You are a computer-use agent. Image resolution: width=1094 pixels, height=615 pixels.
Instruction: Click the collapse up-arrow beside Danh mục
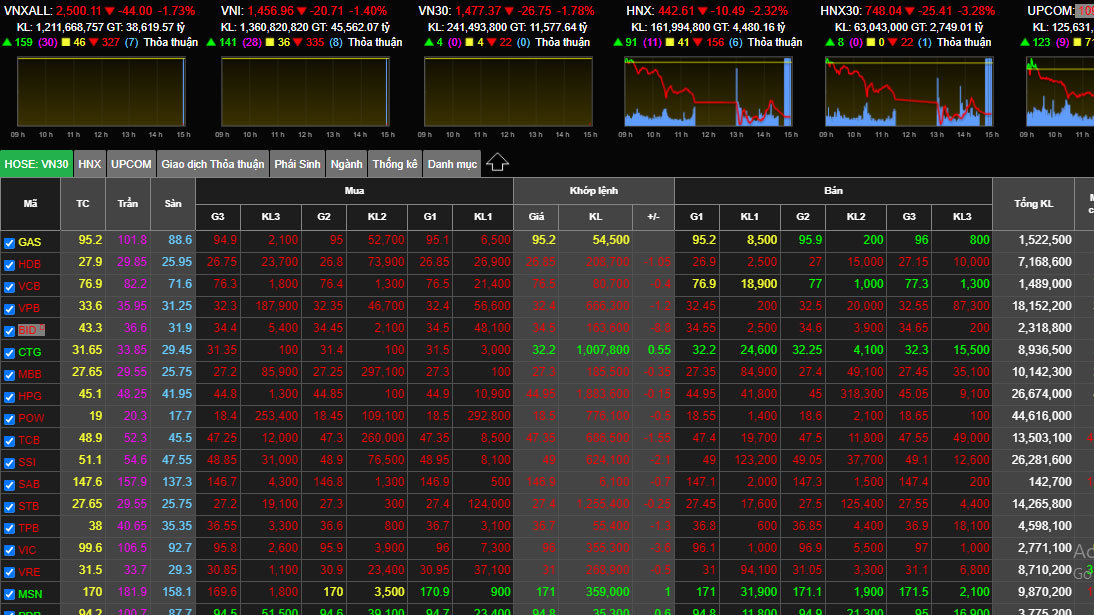497,163
